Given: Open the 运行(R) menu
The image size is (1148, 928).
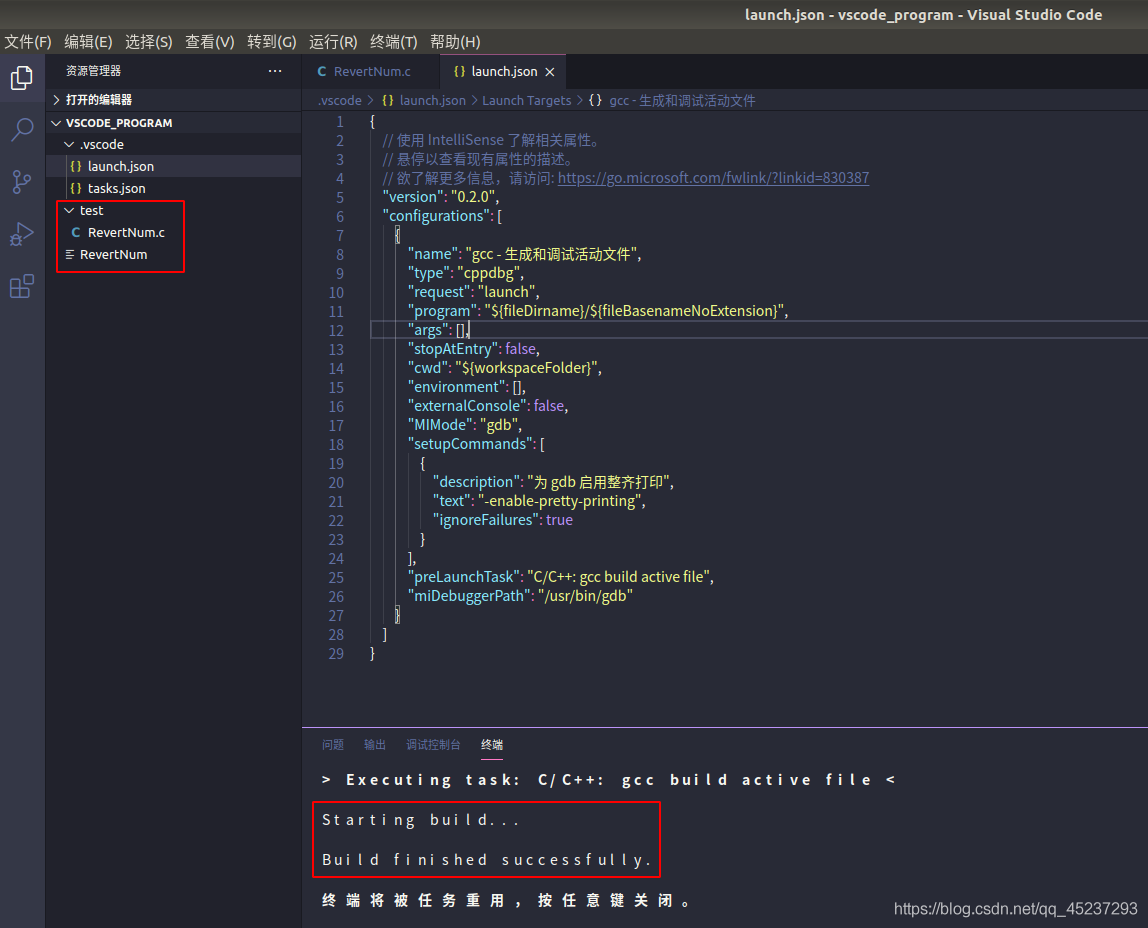Looking at the screenshot, I should (x=333, y=42).
